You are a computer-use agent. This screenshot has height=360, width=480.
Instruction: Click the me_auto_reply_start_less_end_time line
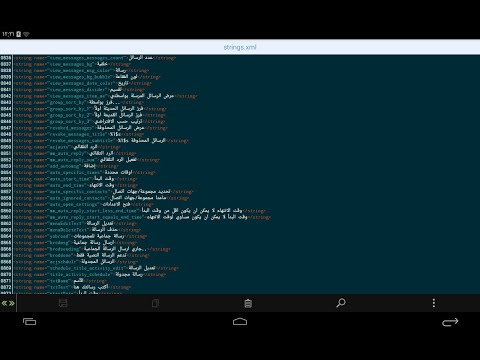(x=140, y=210)
